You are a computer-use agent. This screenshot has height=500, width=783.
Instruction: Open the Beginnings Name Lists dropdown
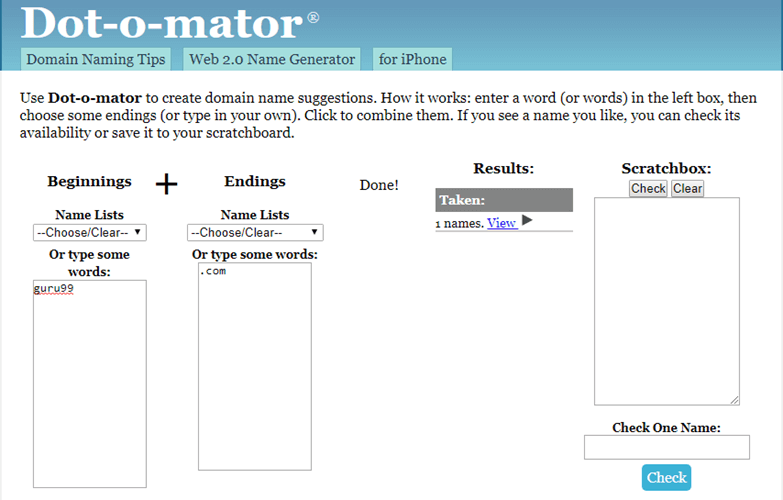pyautogui.click(x=90, y=232)
